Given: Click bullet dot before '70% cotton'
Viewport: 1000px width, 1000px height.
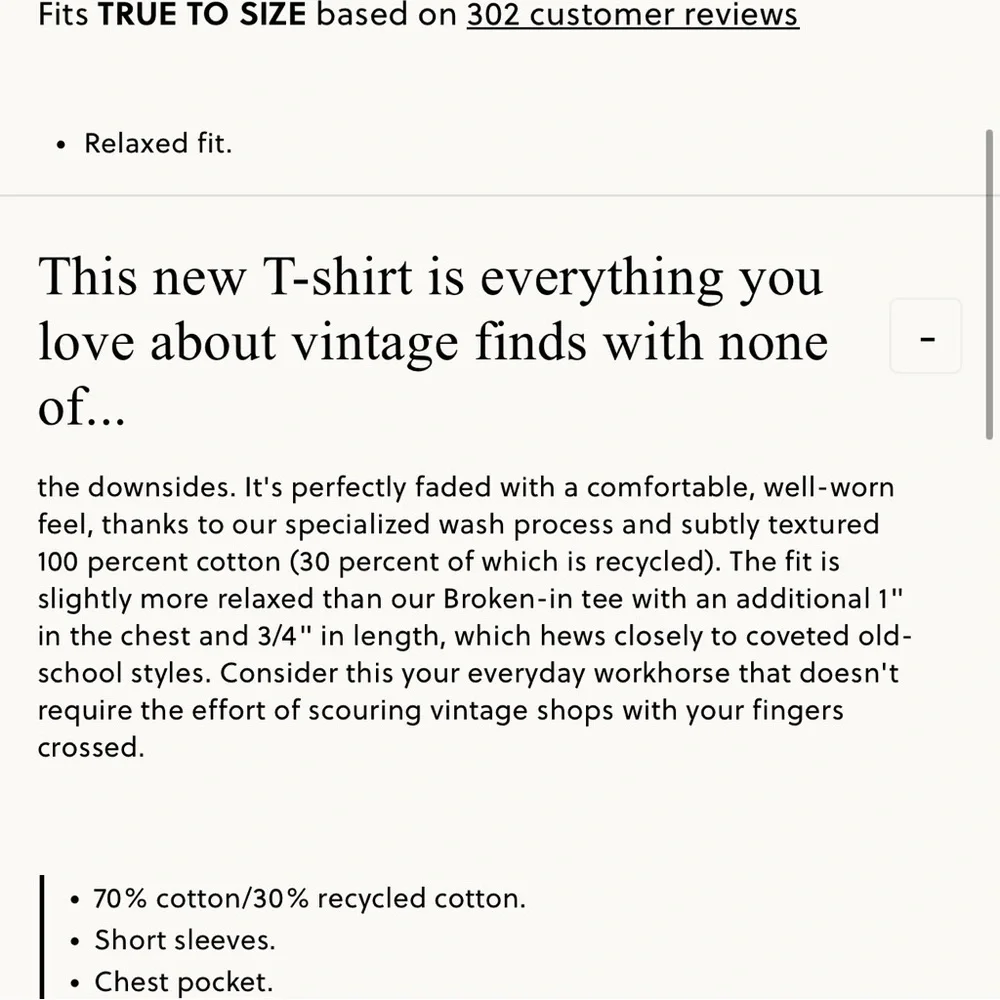Looking at the screenshot, I should (75, 901).
